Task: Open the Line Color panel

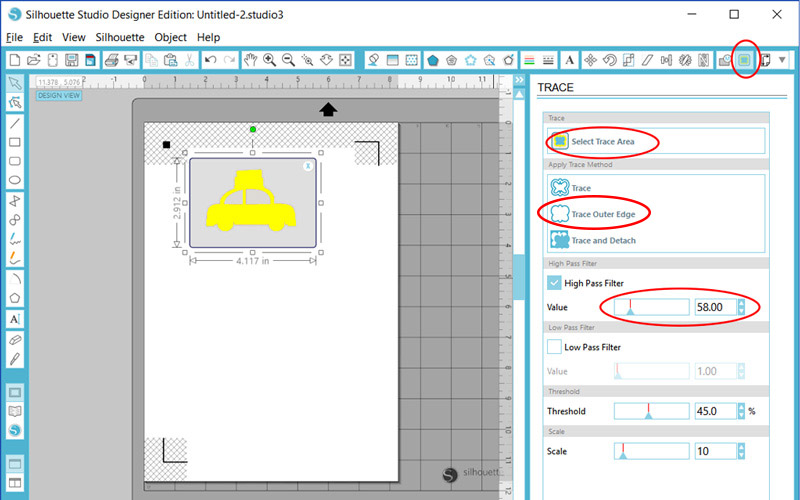Action: coord(529,60)
